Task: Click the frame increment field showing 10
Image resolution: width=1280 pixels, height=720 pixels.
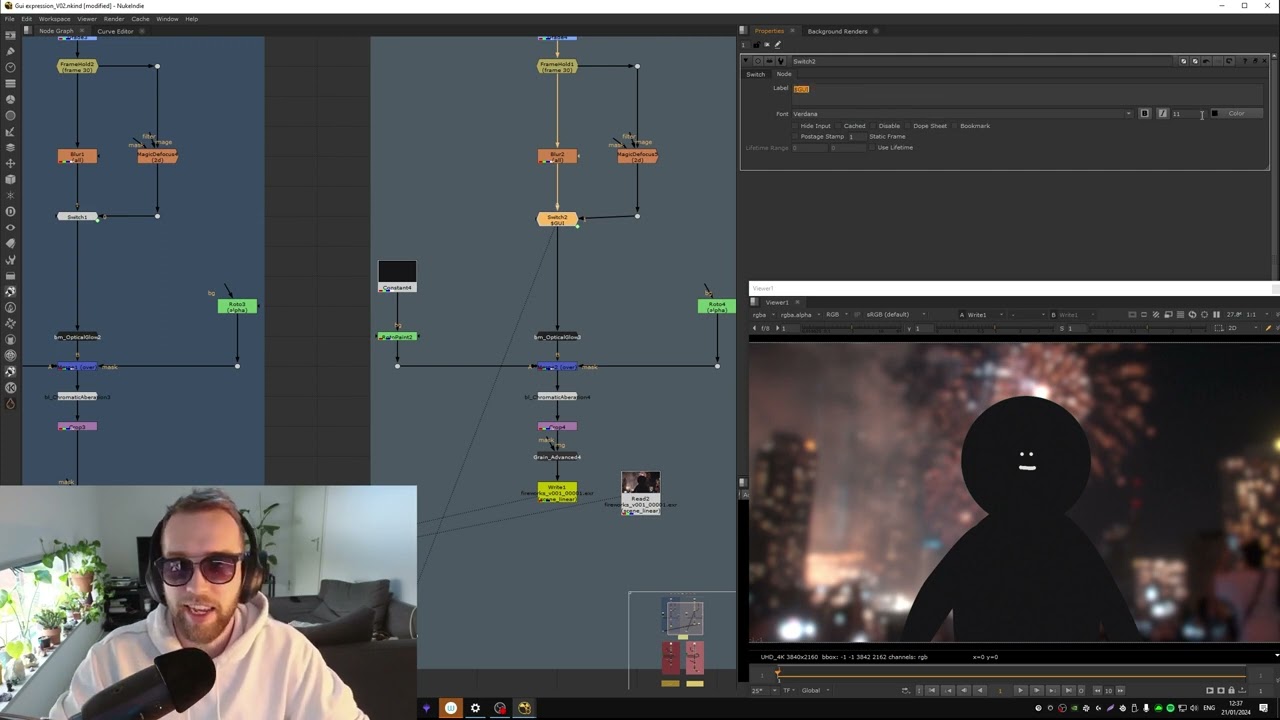Action: click(1108, 690)
